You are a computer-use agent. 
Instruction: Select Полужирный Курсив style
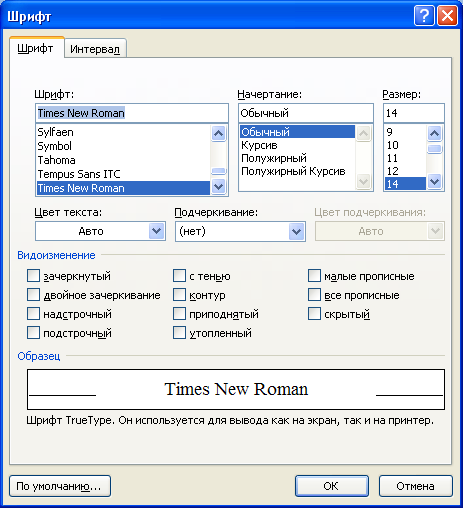click(297, 171)
